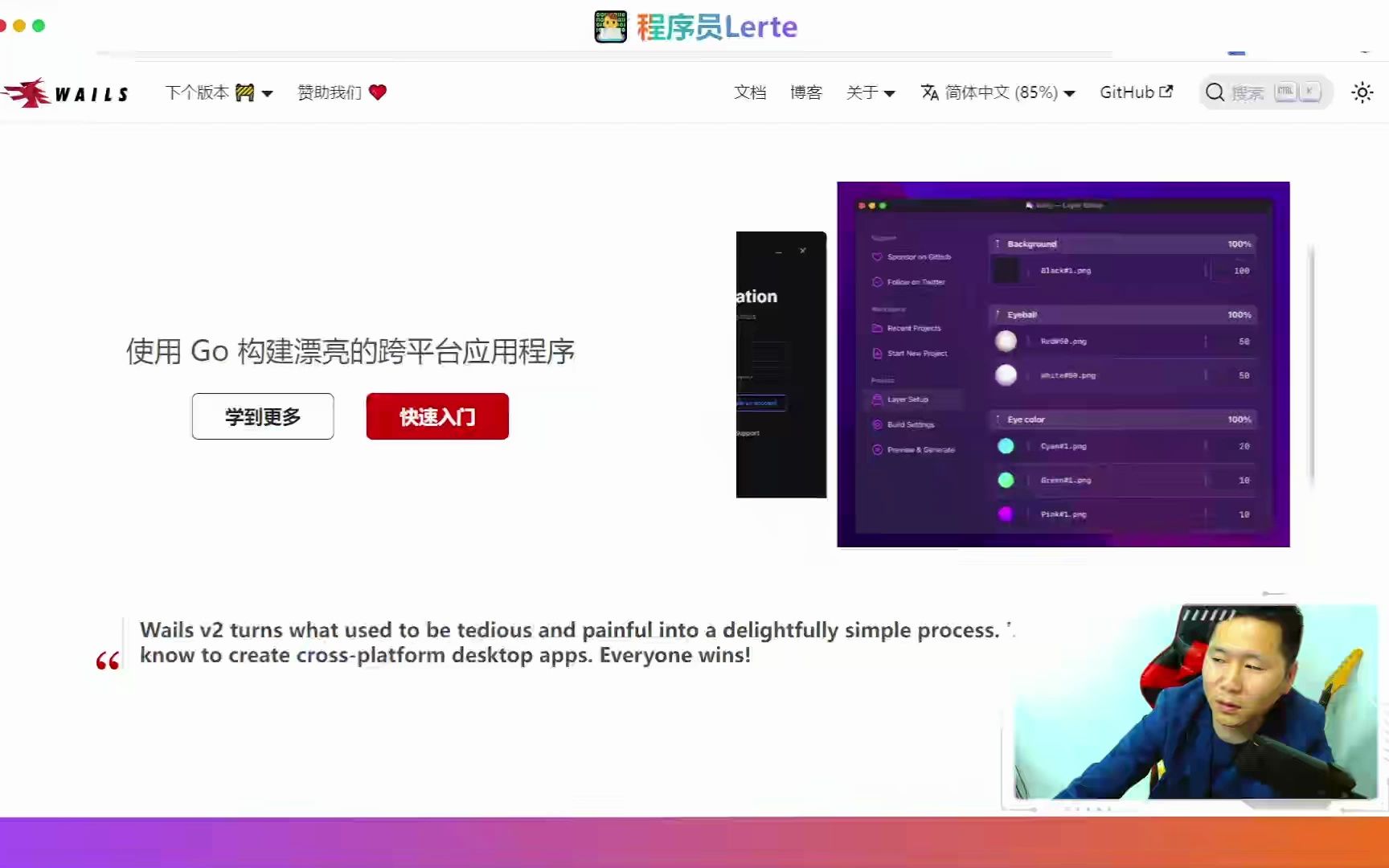Click the presenter webcam overlay

point(1196,702)
